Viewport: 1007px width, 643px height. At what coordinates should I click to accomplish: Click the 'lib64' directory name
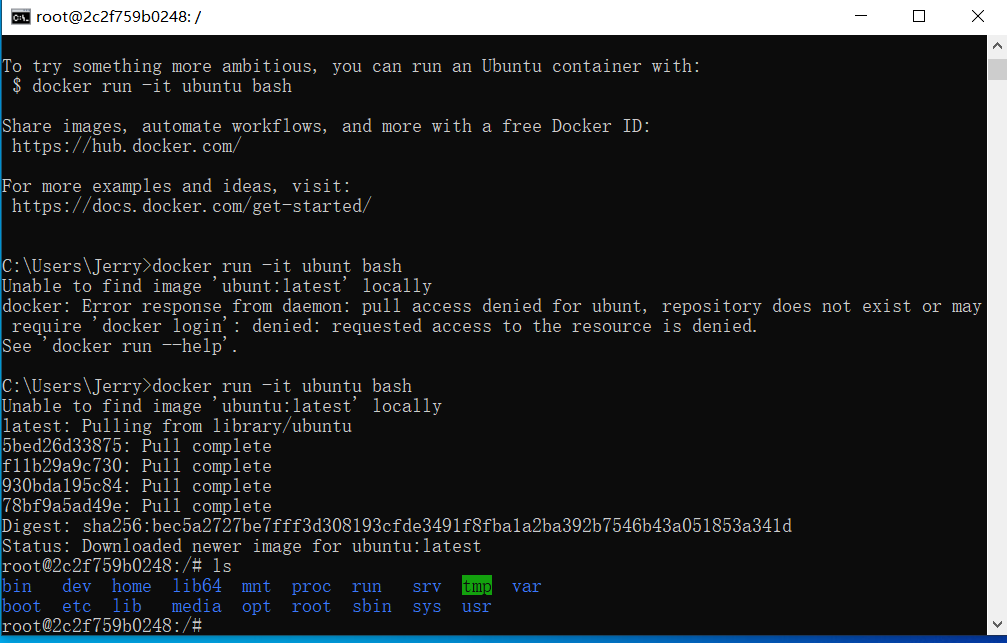coord(197,586)
